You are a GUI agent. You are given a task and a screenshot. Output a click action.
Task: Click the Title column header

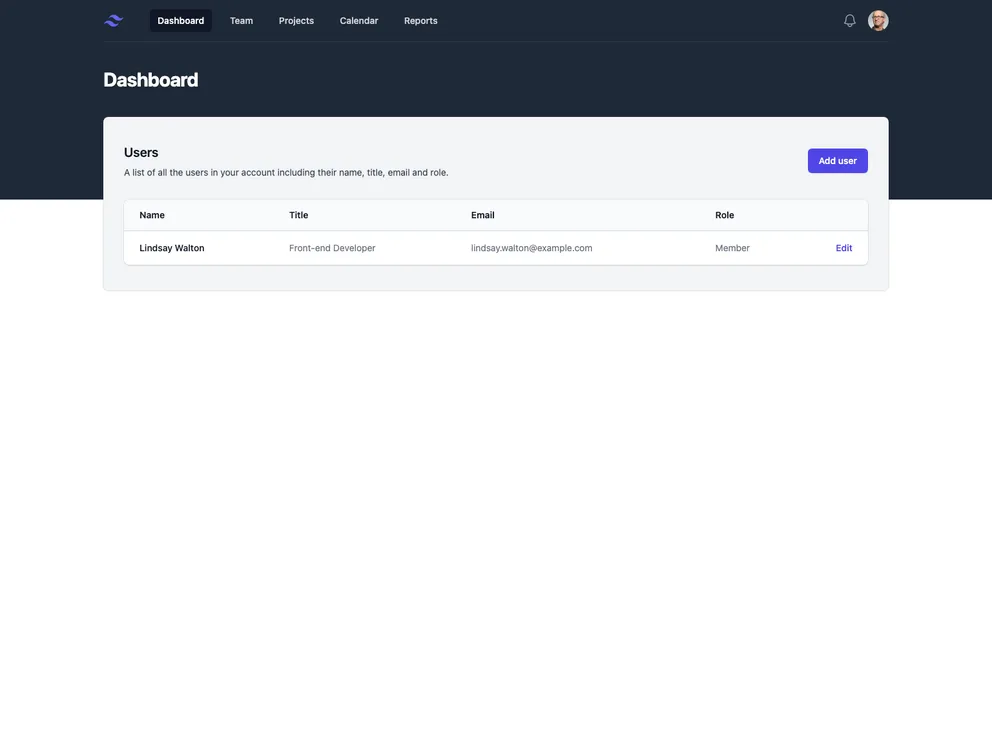(299, 215)
